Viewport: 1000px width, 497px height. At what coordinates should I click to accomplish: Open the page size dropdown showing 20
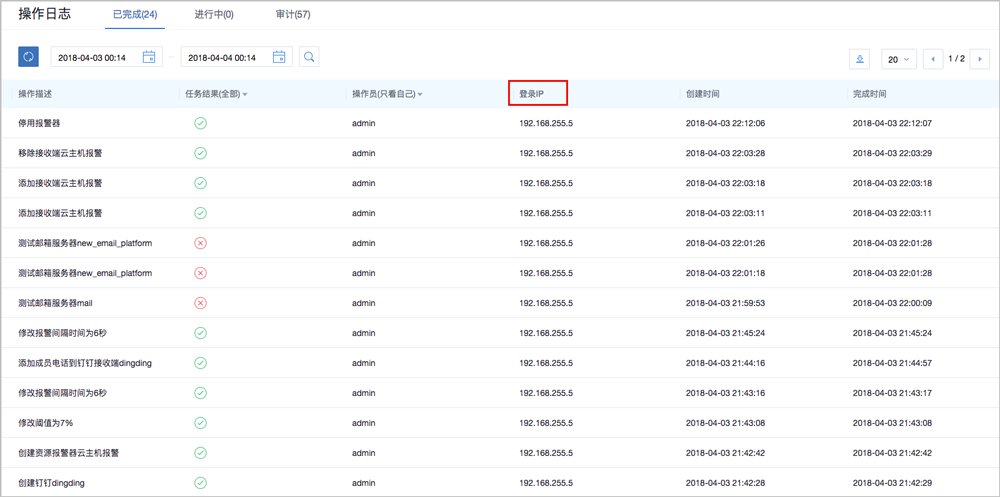[898, 59]
